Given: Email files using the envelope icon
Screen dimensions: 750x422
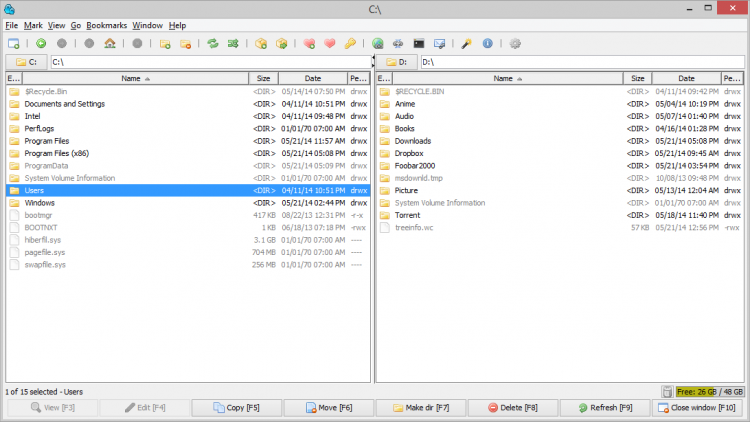Looking at the screenshot, I should coord(440,44).
